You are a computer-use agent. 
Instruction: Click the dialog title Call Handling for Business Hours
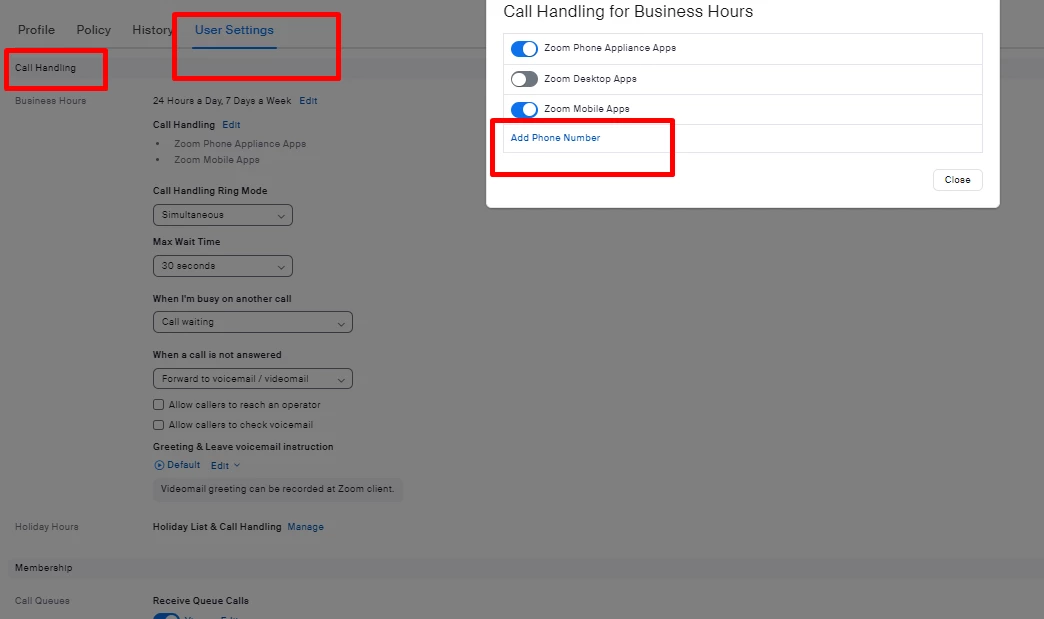point(628,11)
